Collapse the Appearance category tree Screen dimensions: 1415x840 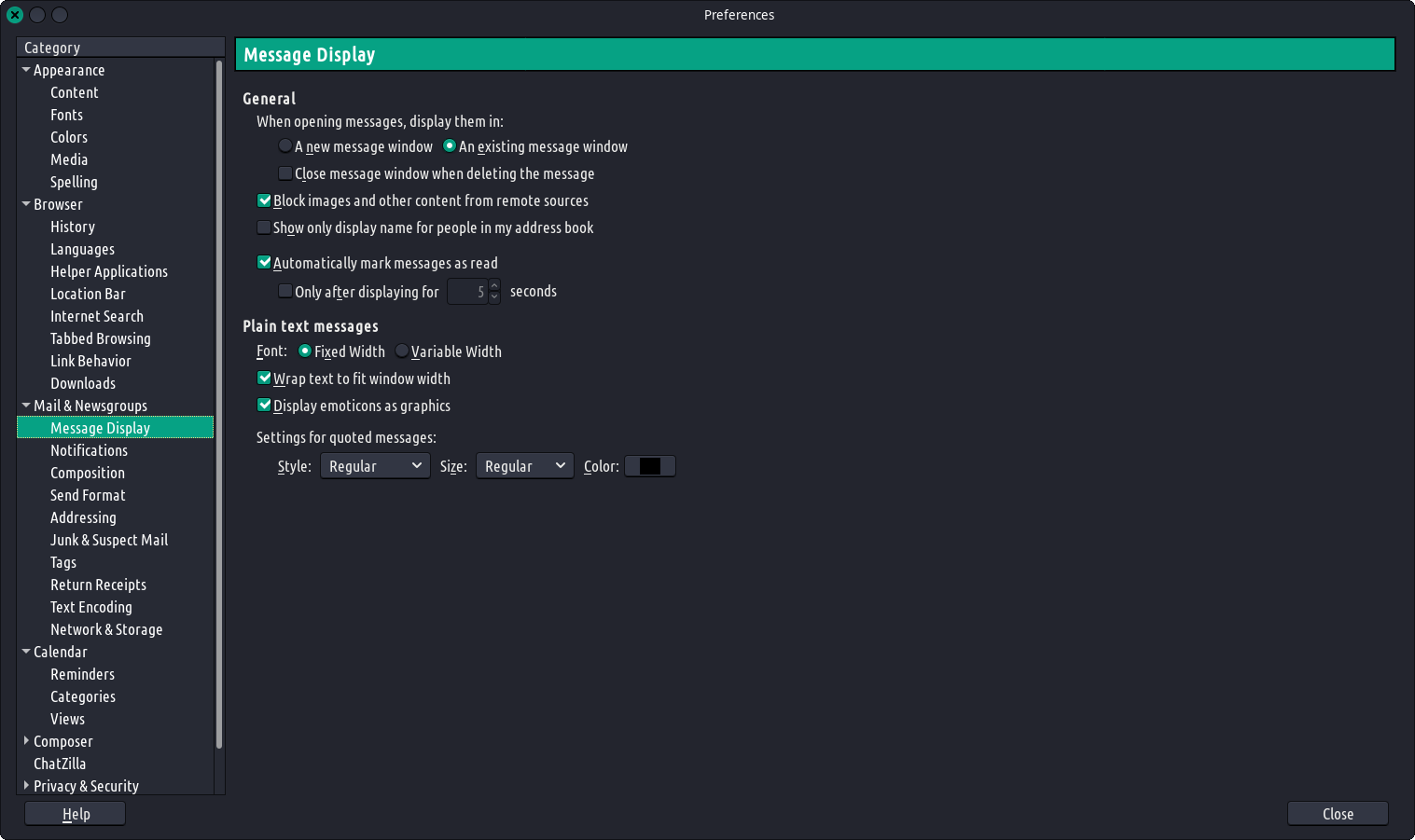pos(26,70)
